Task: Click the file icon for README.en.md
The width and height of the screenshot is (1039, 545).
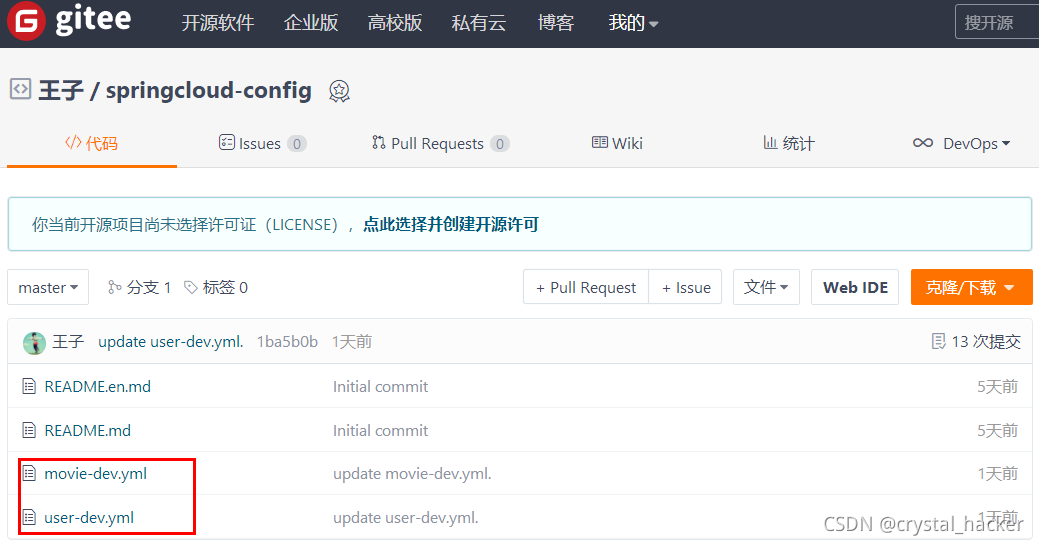Action: tap(28, 386)
